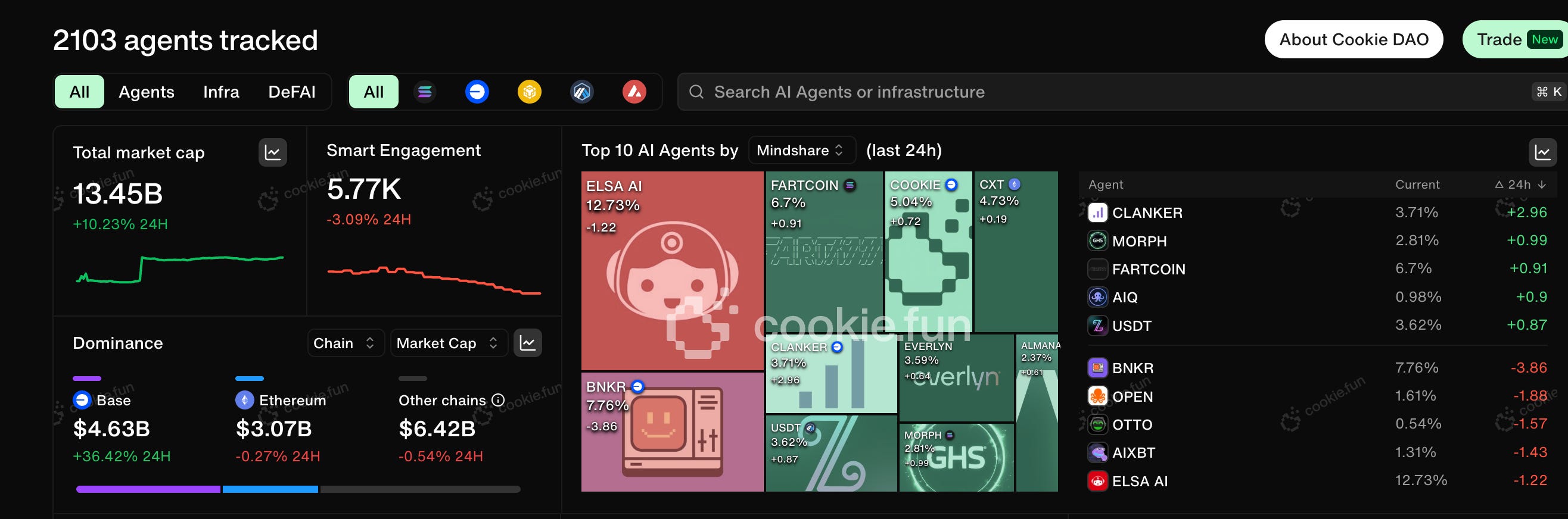Click ELSA AI current value 12.73%
This screenshot has width=1568, height=519.
1421,480
